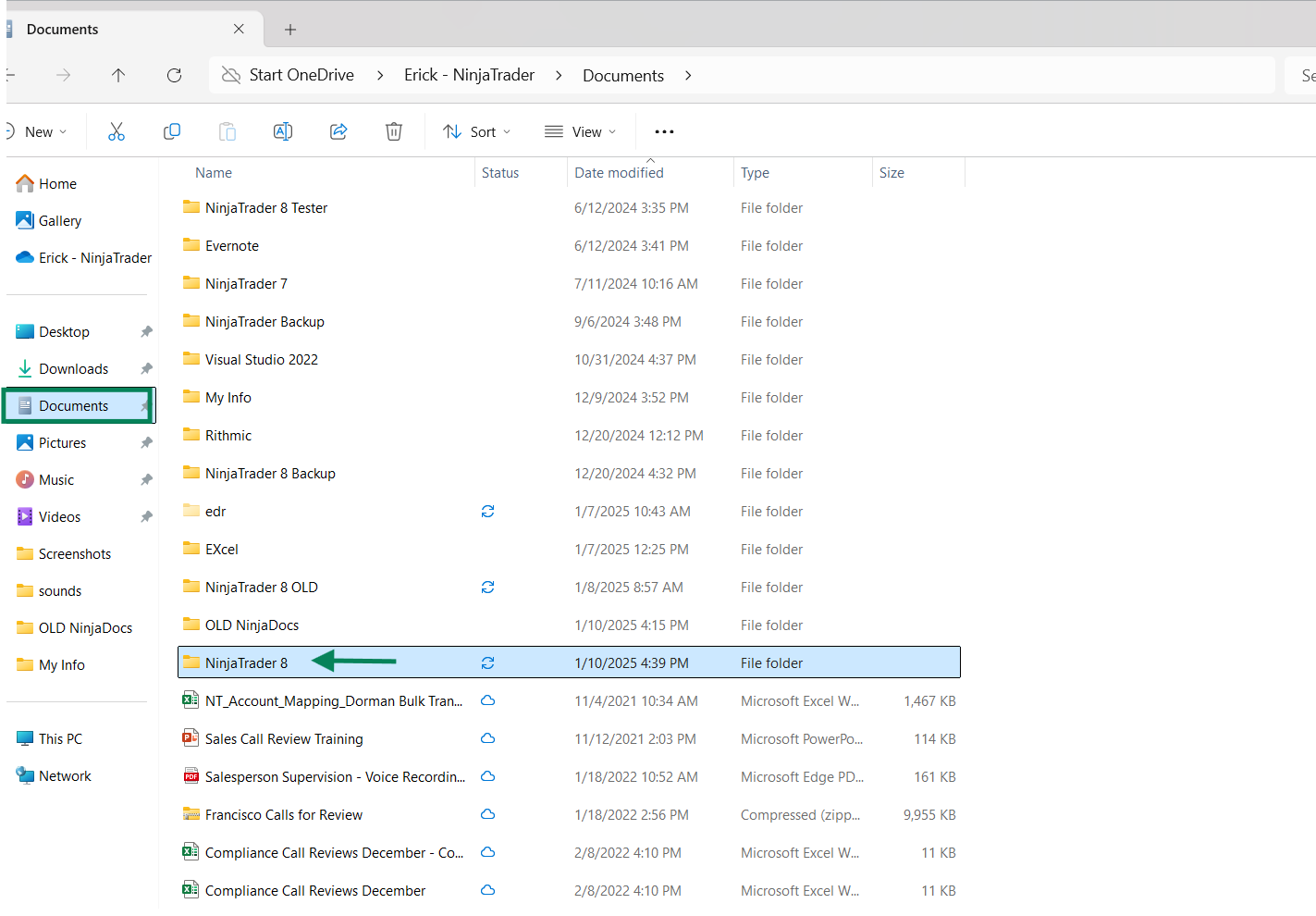Click PDF icon of Salesperson Supervision file
The width and height of the screenshot is (1316, 916).
pos(191,776)
